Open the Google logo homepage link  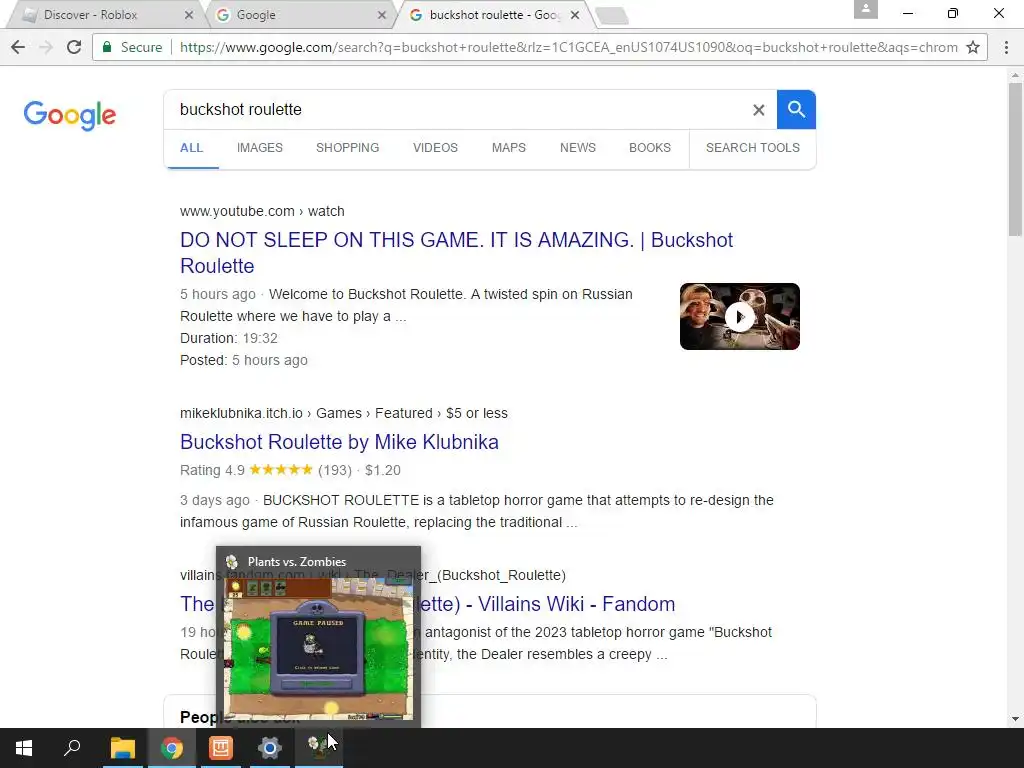[70, 116]
